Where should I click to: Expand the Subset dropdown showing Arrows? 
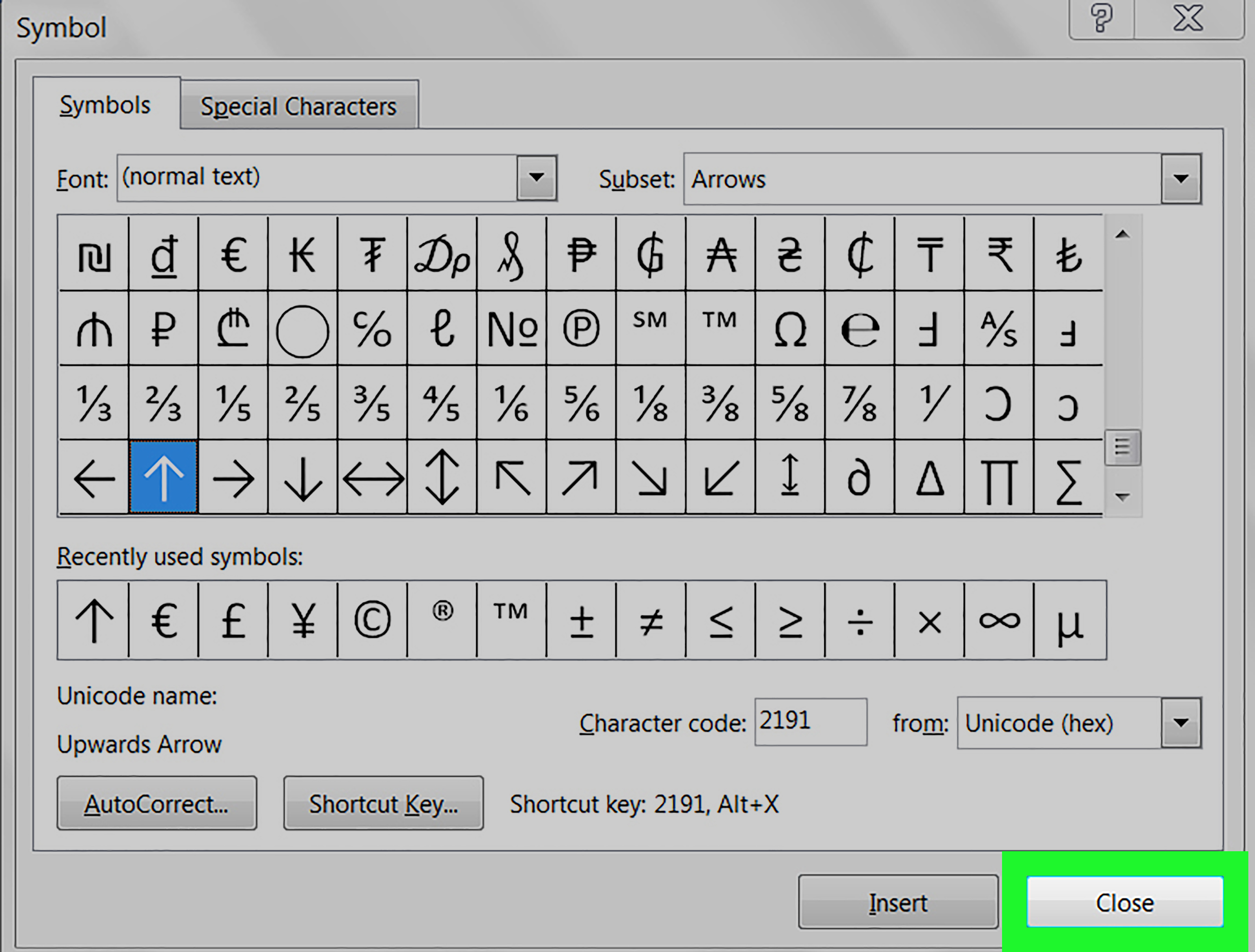click(x=1180, y=179)
